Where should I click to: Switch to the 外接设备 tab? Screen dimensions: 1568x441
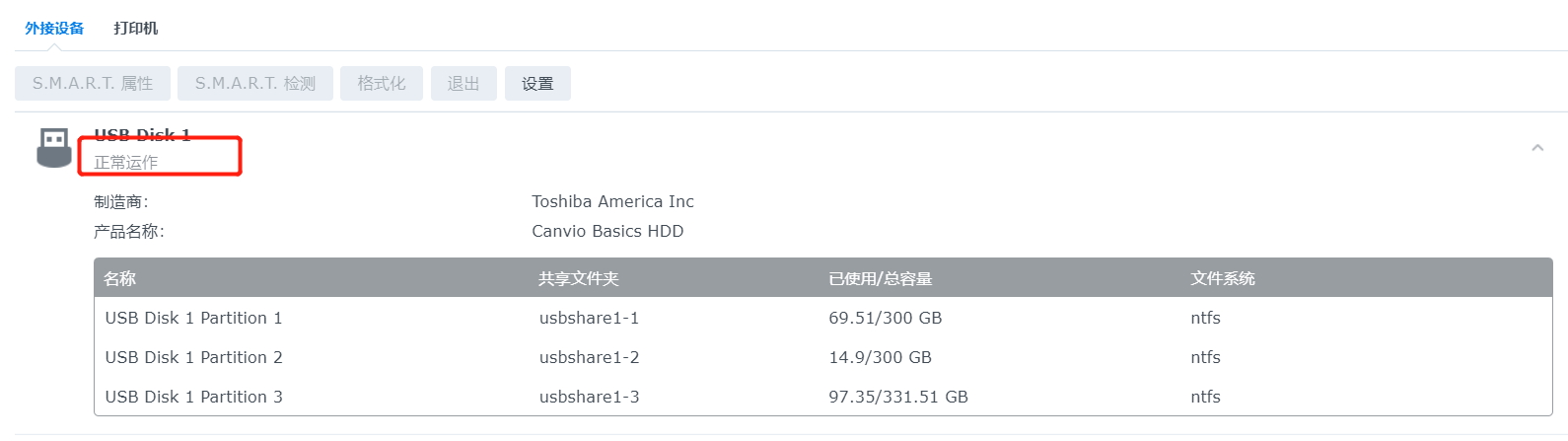pyautogui.click(x=54, y=29)
